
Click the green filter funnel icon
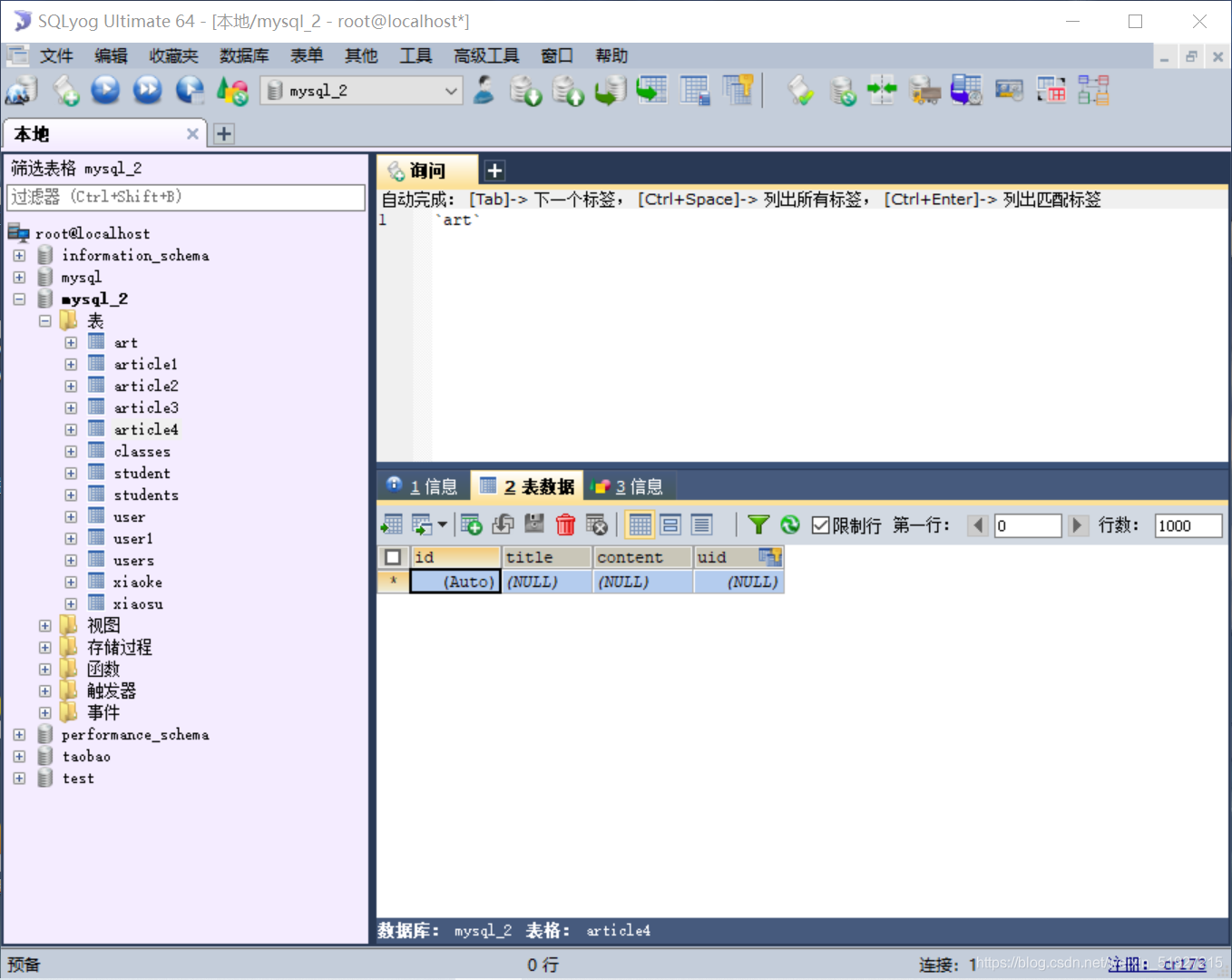click(758, 524)
